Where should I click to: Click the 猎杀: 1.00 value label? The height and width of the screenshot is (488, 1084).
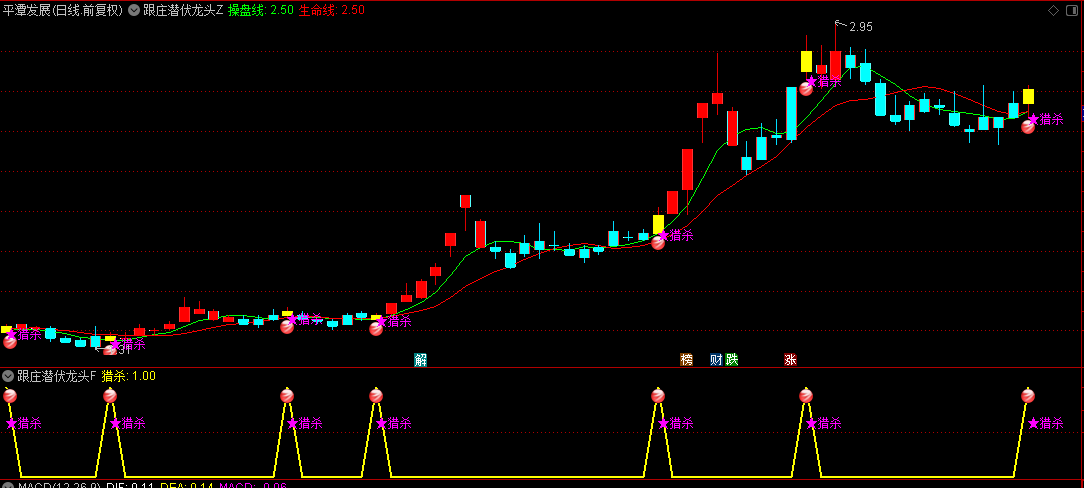click(x=129, y=376)
